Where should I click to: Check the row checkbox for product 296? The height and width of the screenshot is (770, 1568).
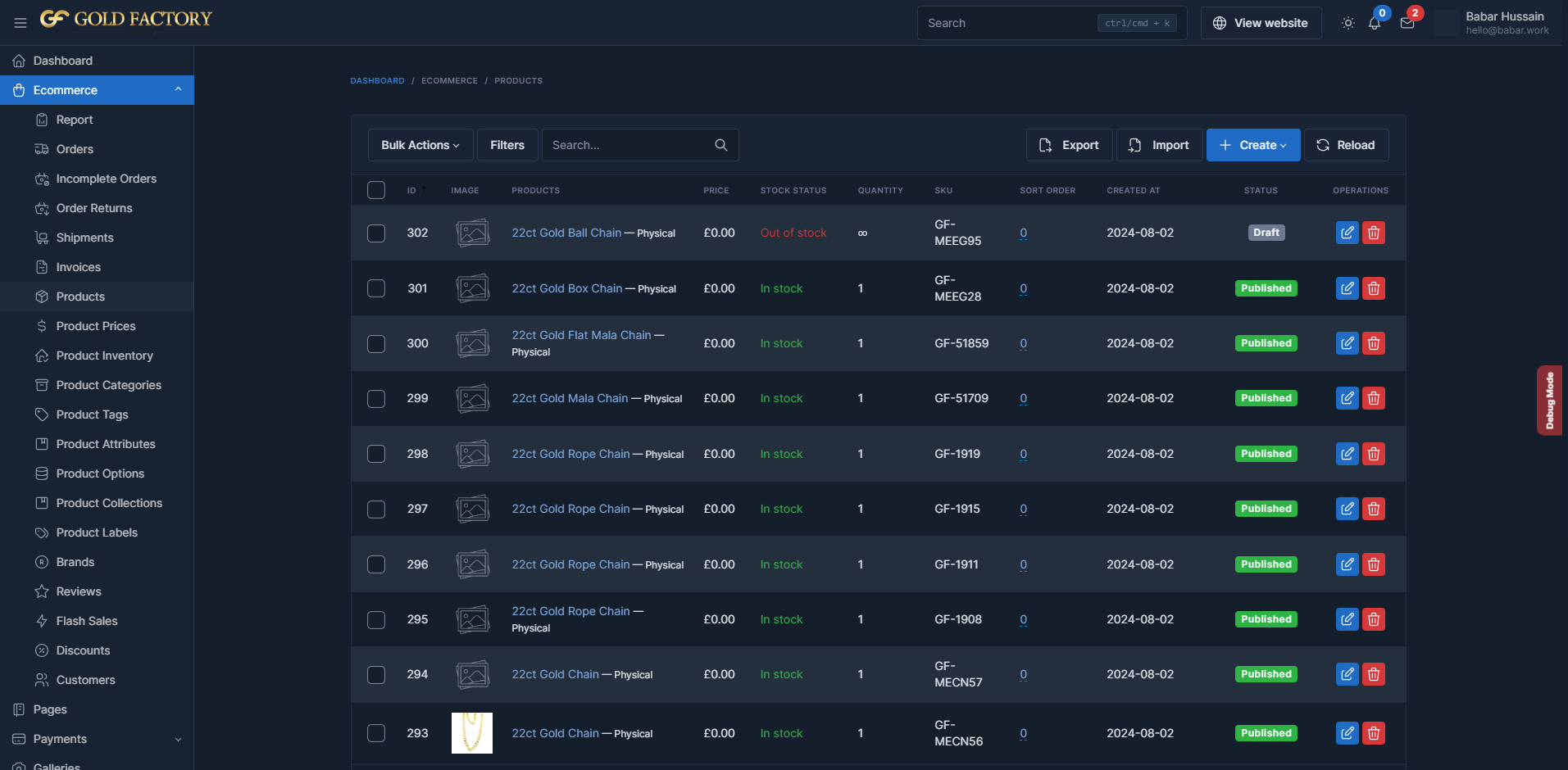point(376,564)
